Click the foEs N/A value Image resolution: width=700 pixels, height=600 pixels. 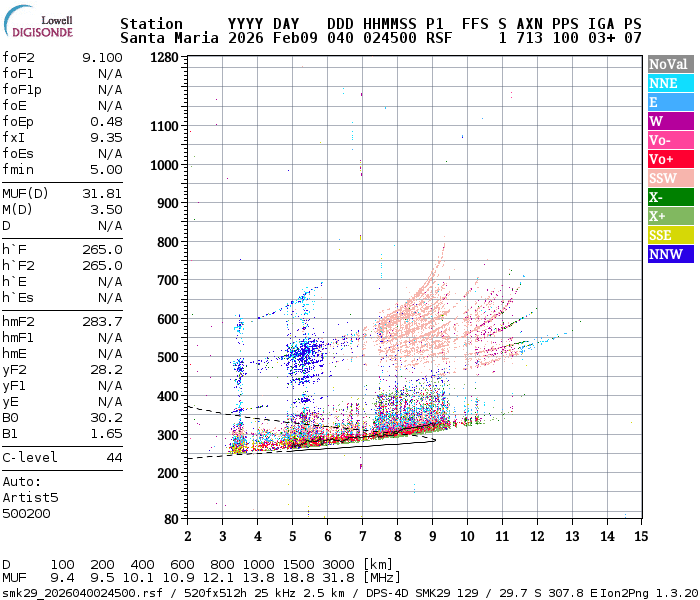110,154
